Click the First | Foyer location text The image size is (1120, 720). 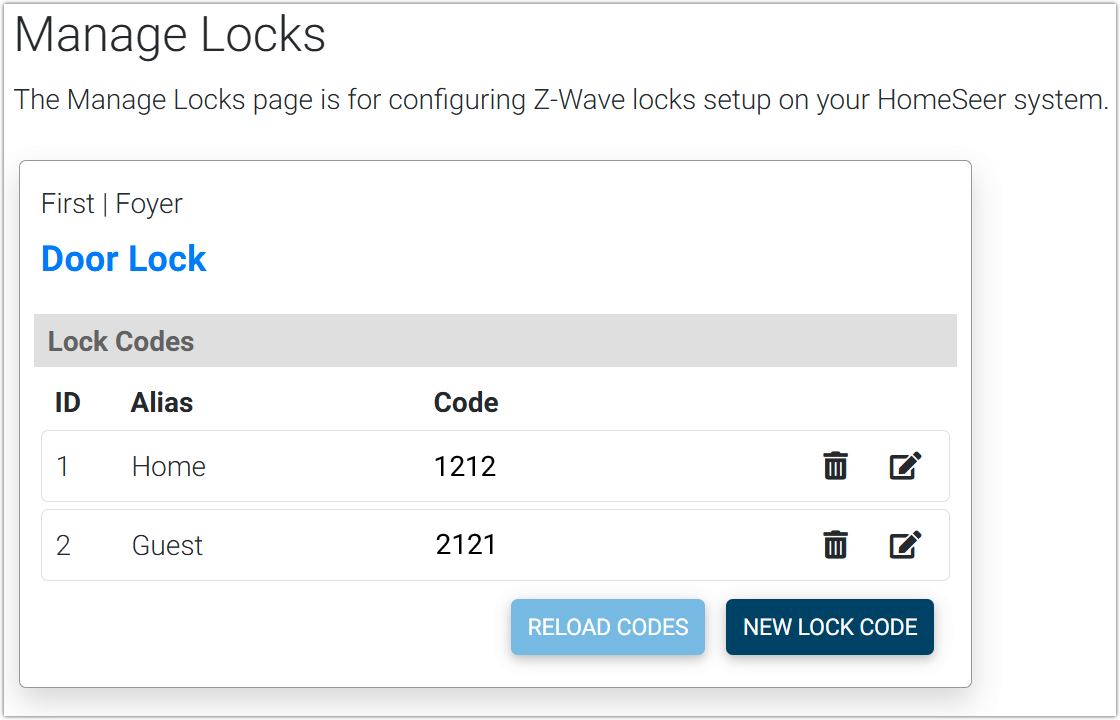[112, 204]
